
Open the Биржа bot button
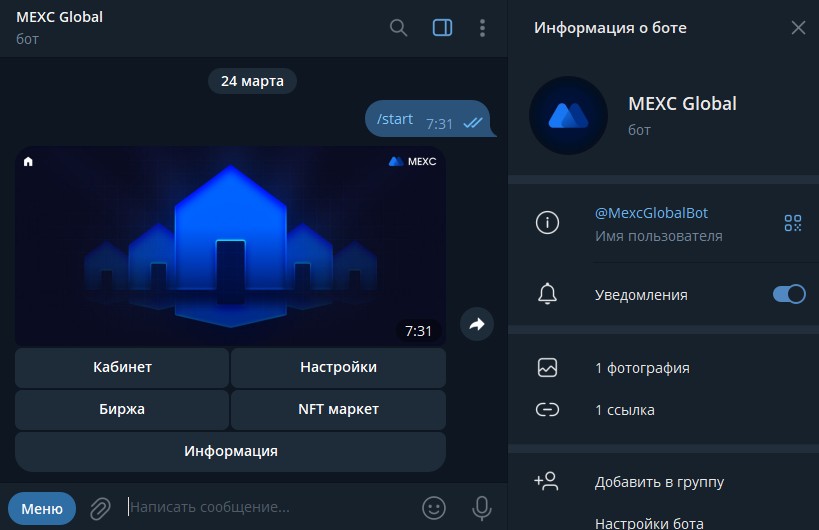click(x=122, y=409)
